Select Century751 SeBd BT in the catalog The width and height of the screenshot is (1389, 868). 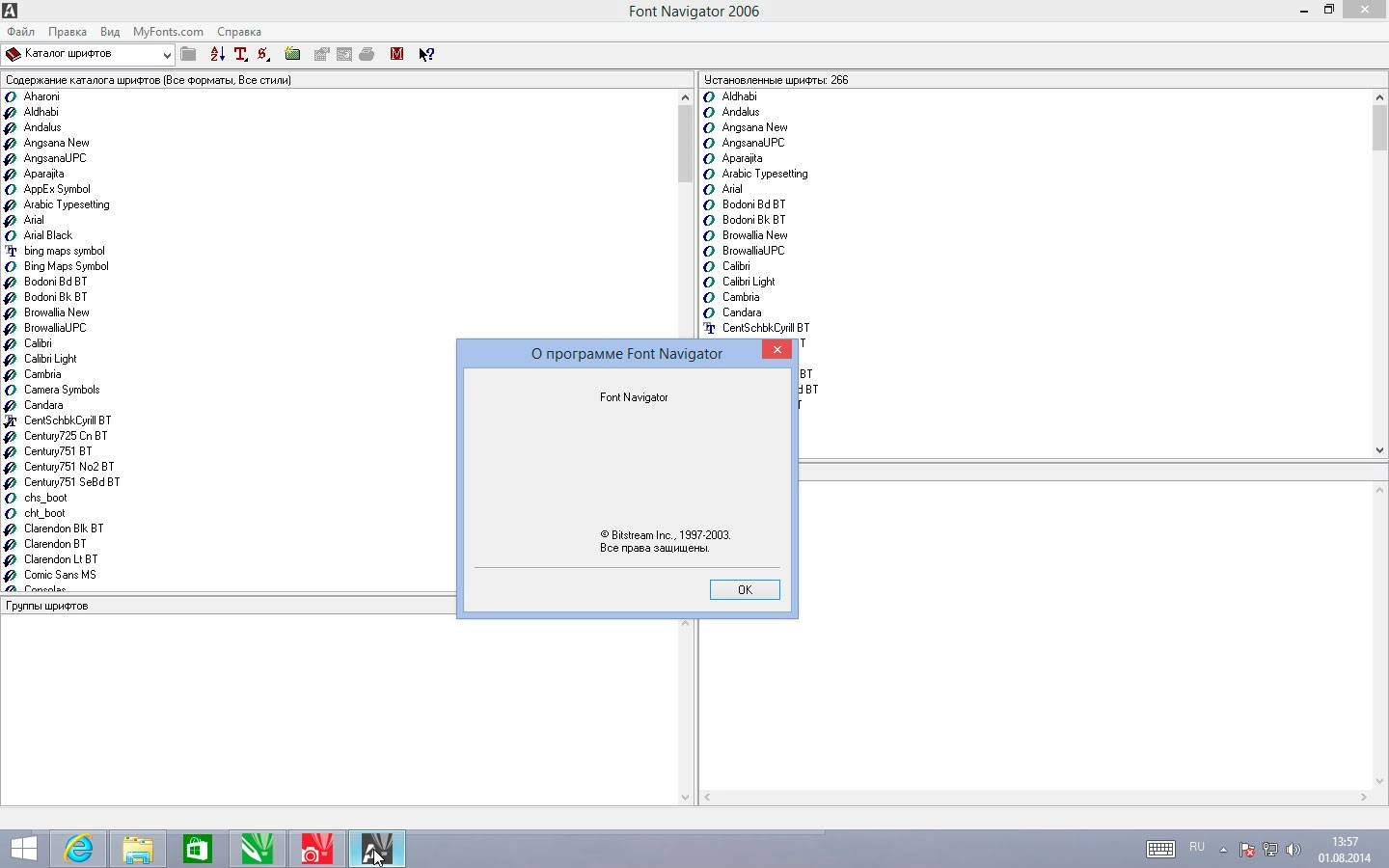click(72, 482)
